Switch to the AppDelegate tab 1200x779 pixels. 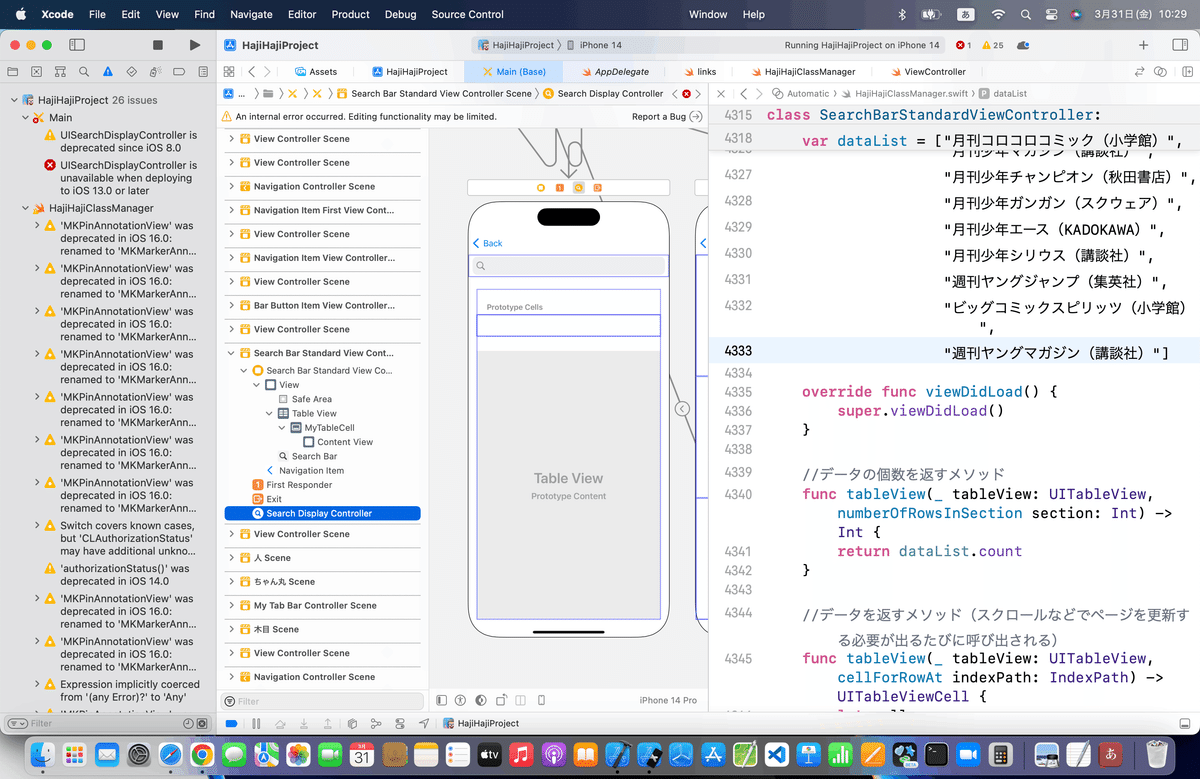pyautogui.click(x=614, y=72)
